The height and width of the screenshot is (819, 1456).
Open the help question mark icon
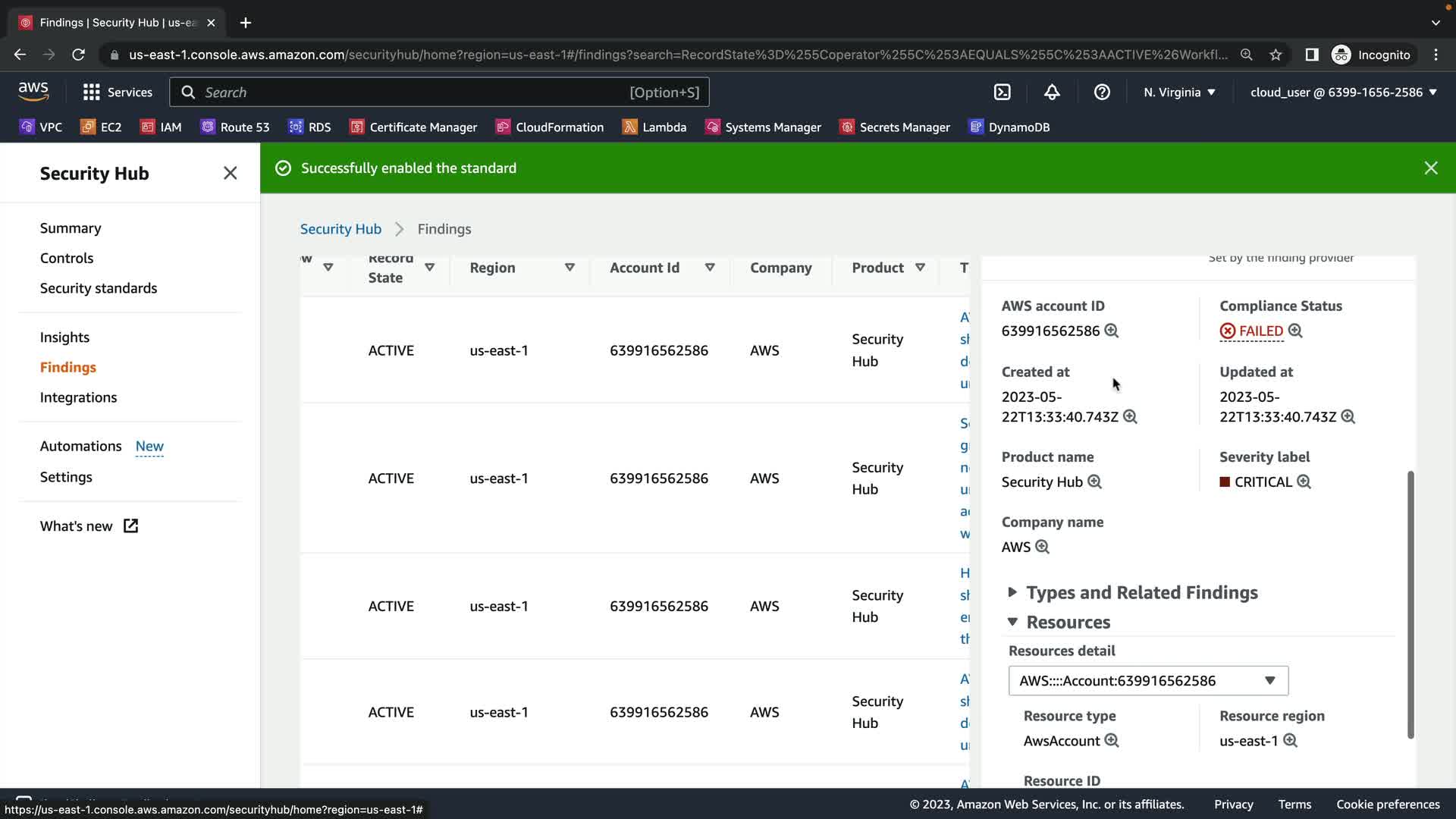pos(1102,93)
